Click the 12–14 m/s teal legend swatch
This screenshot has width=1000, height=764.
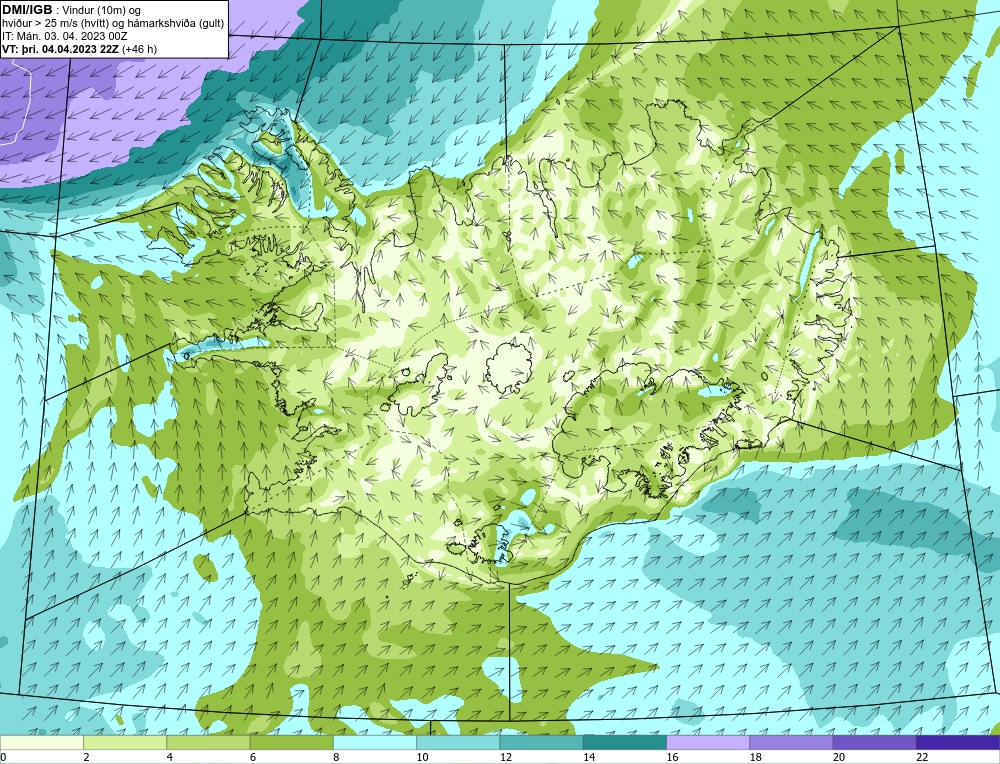(541, 743)
